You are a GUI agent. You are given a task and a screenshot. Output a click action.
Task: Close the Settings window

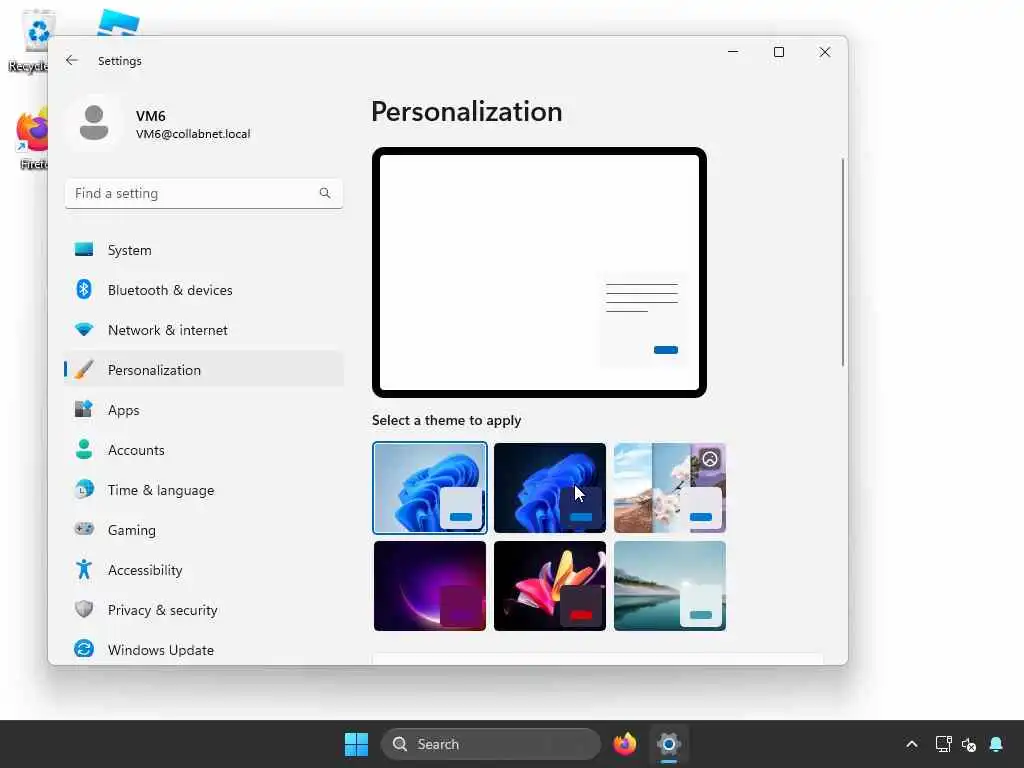pos(825,52)
